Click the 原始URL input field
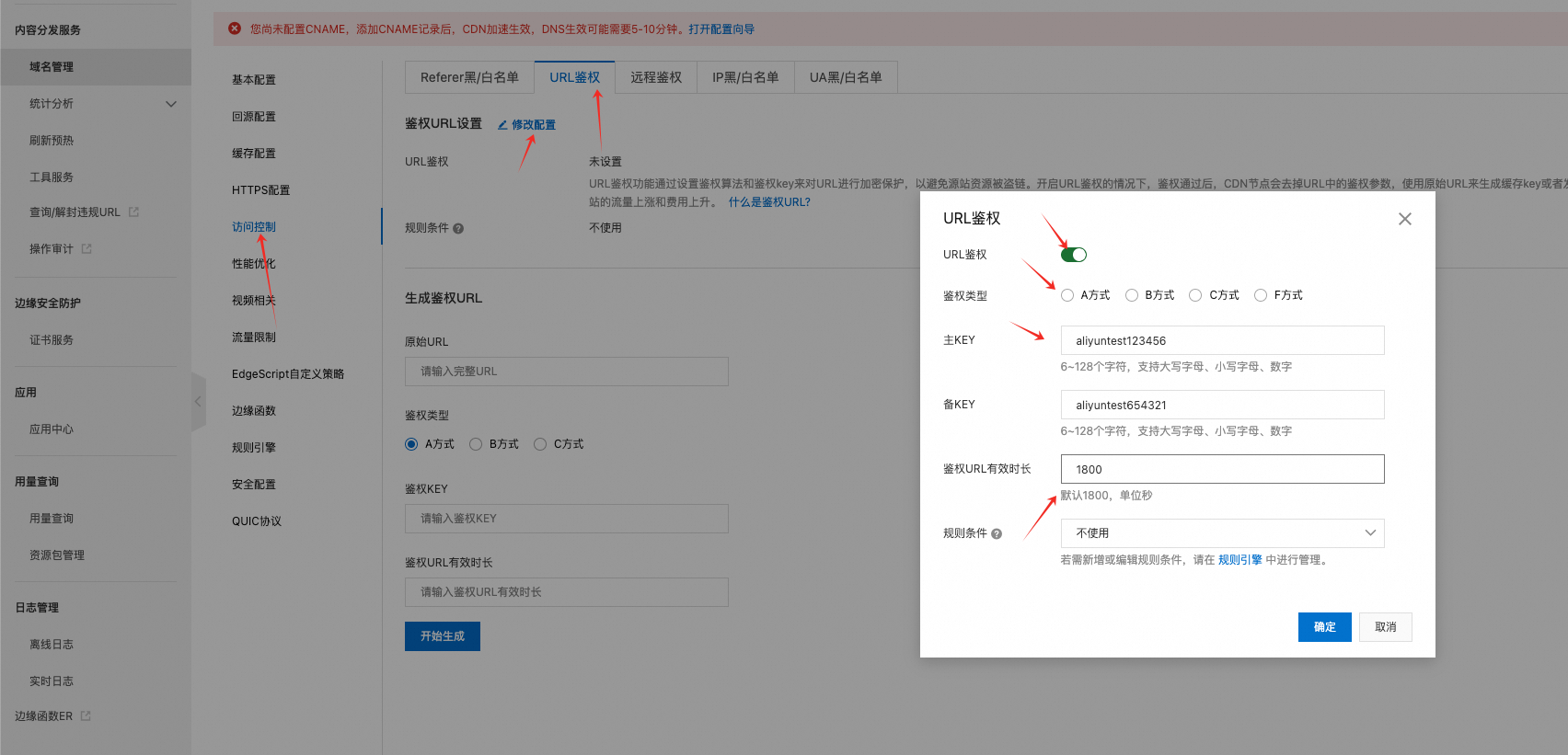This screenshot has height=755, width=1568. click(567, 372)
